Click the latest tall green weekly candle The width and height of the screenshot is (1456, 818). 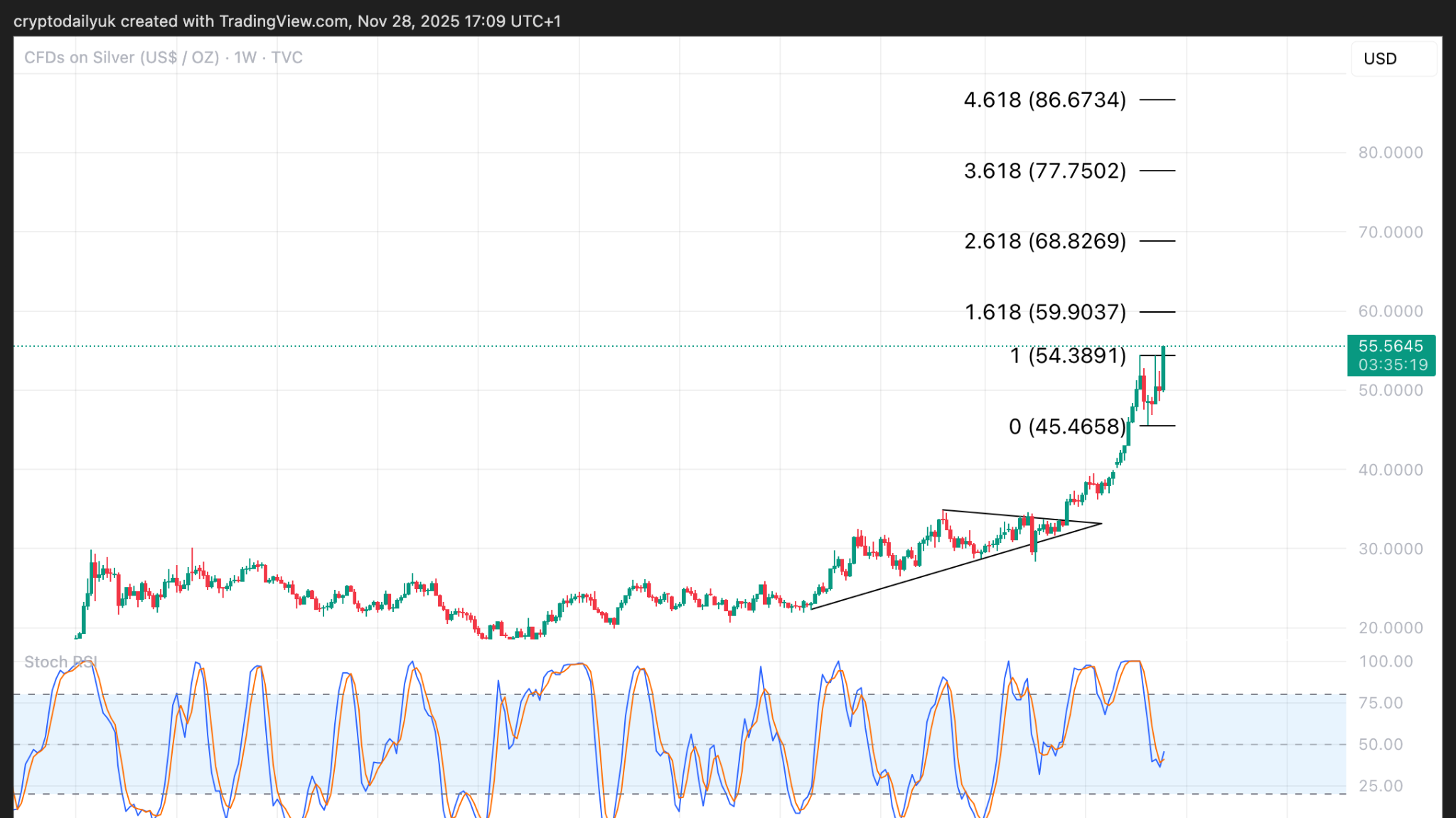1163,370
